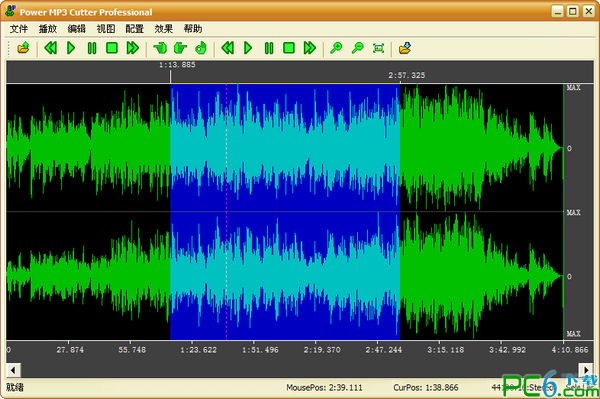Click fast-forward button next to the zoom-in magnifier
600x399 pixels.
coord(310,48)
